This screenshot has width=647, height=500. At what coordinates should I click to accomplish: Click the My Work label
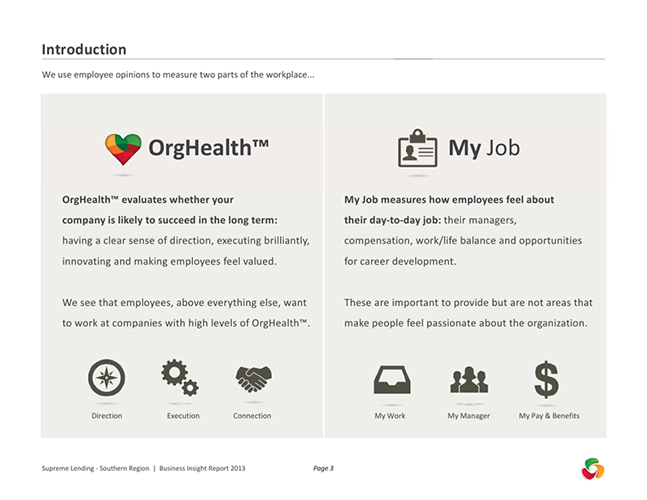click(x=390, y=416)
